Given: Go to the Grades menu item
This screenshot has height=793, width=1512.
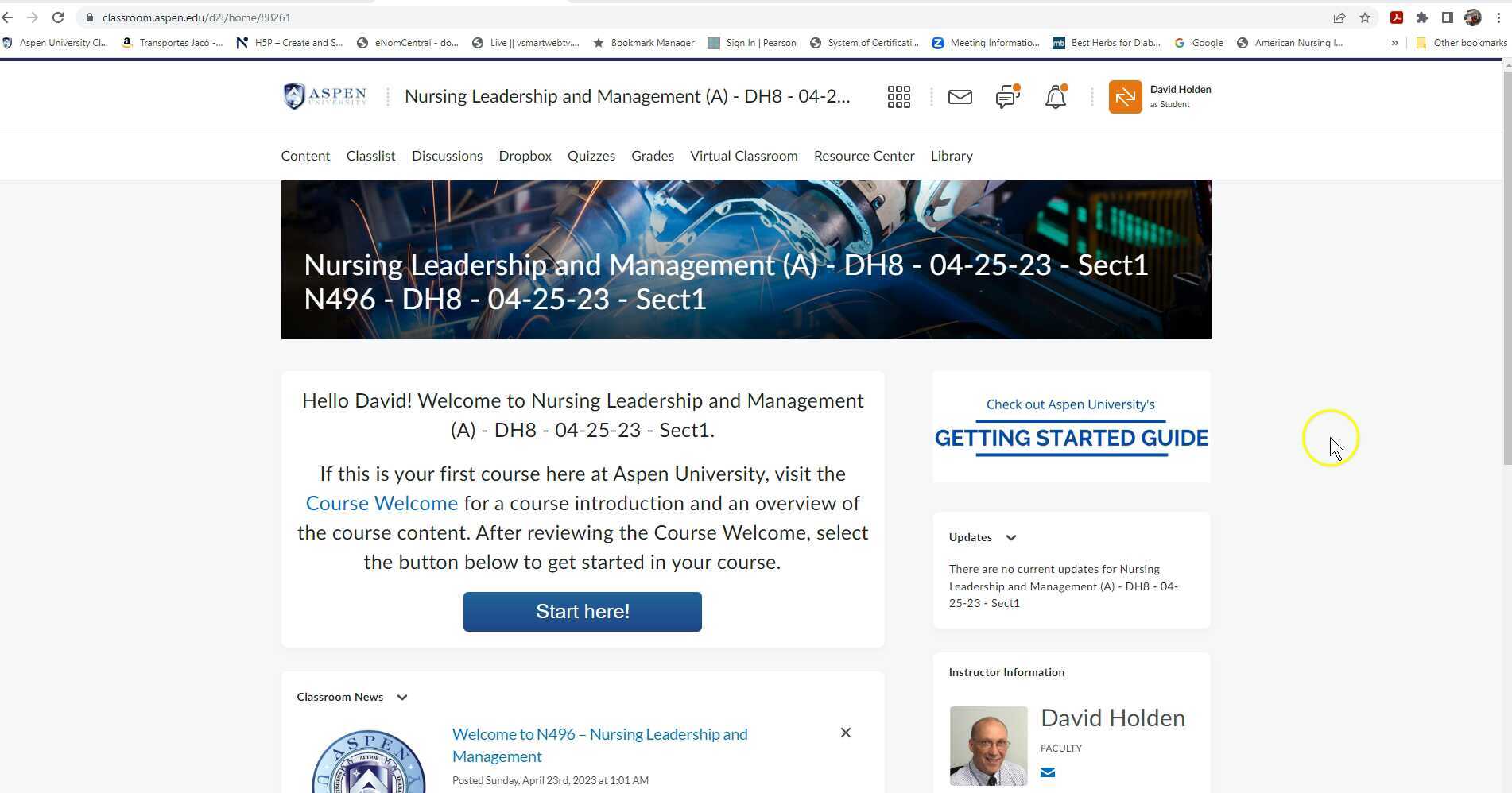Looking at the screenshot, I should (x=652, y=156).
